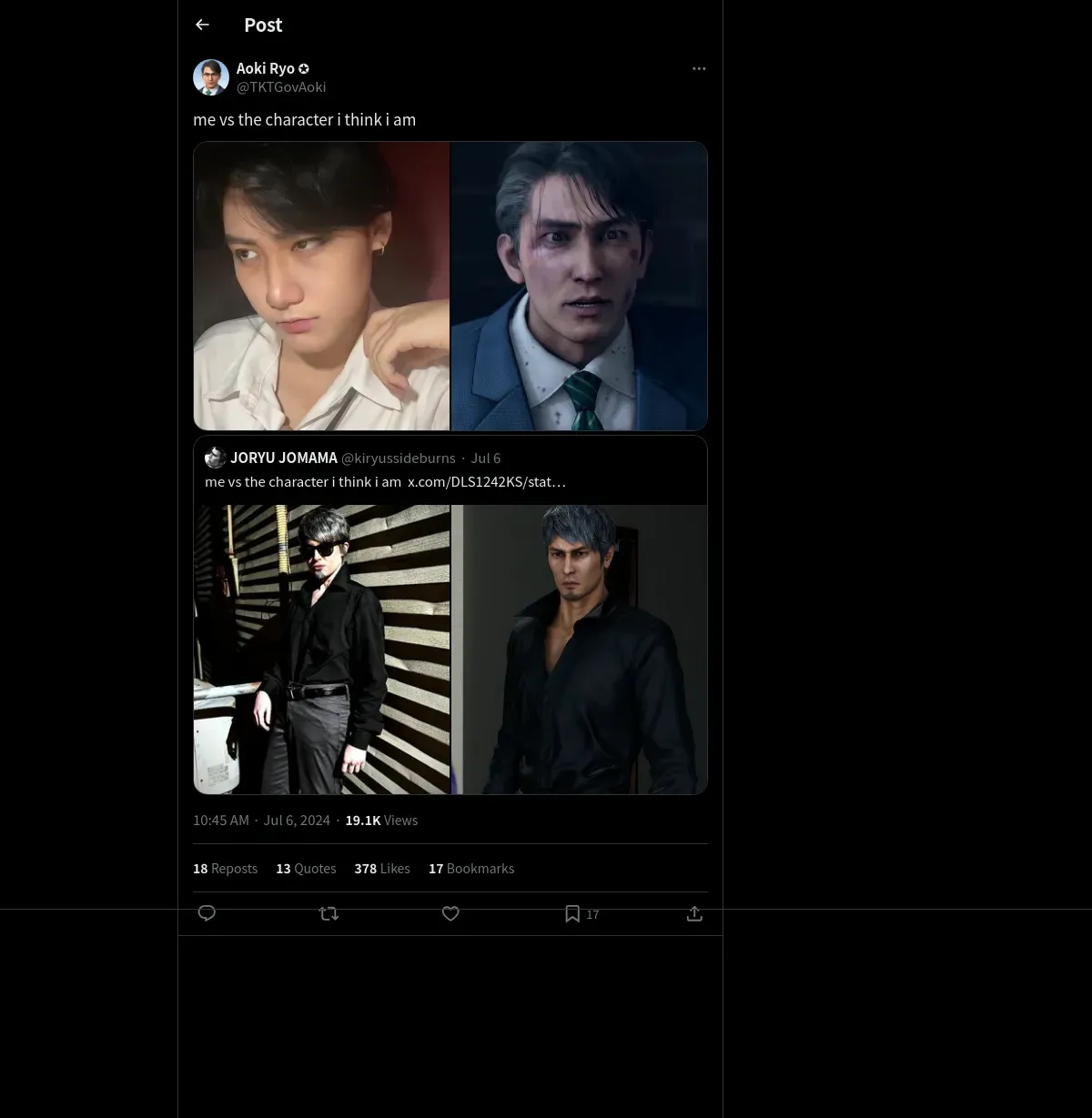This screenshot has width=1092, height=1118.
Task: Go back with the arrow icon
Action: (x=202, y=25)
